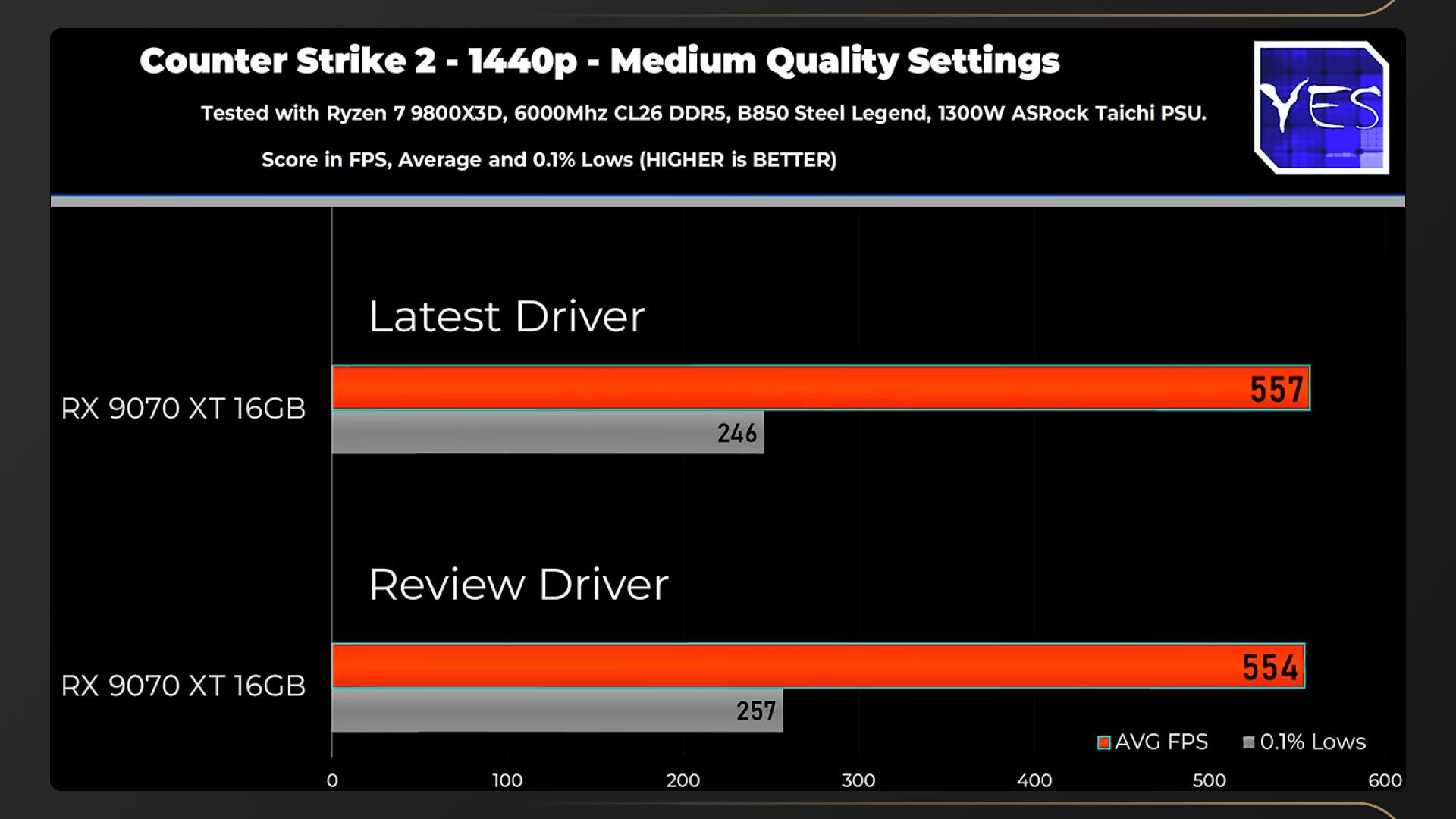Click the AVG FPS legend label

pos(1161,742)
